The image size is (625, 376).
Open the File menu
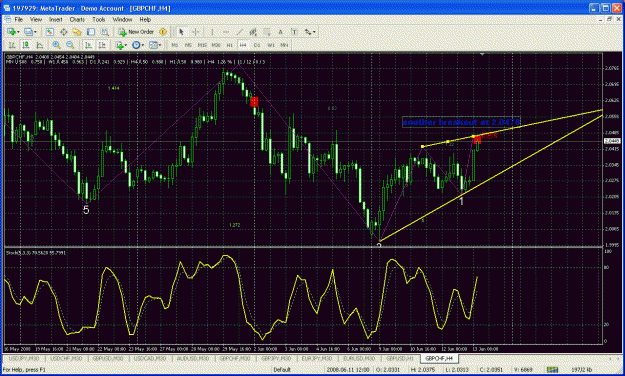point(19,20)
